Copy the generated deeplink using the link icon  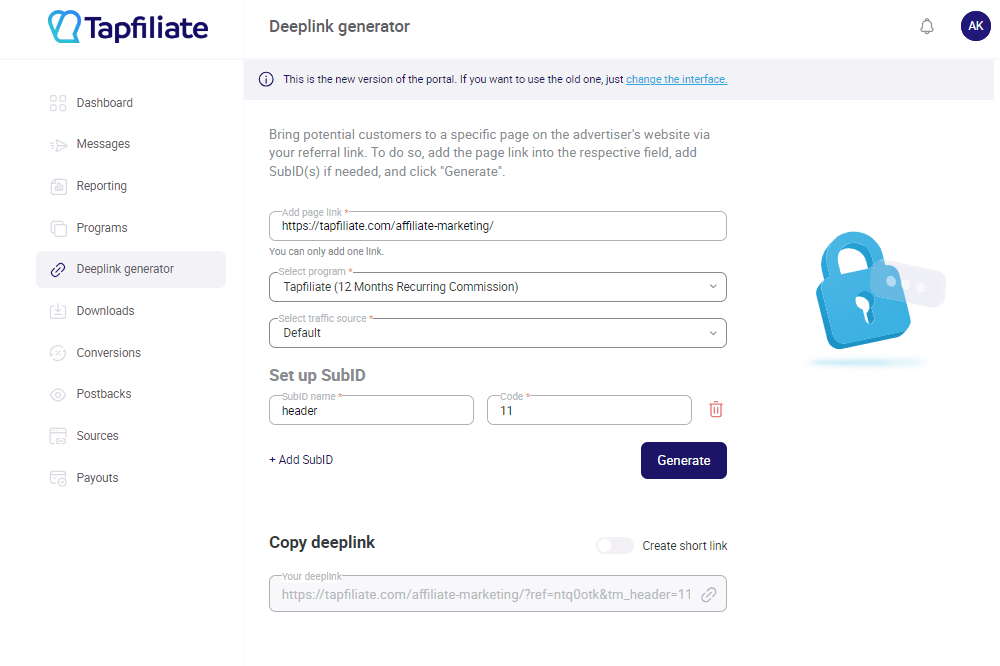coord(709,593)
